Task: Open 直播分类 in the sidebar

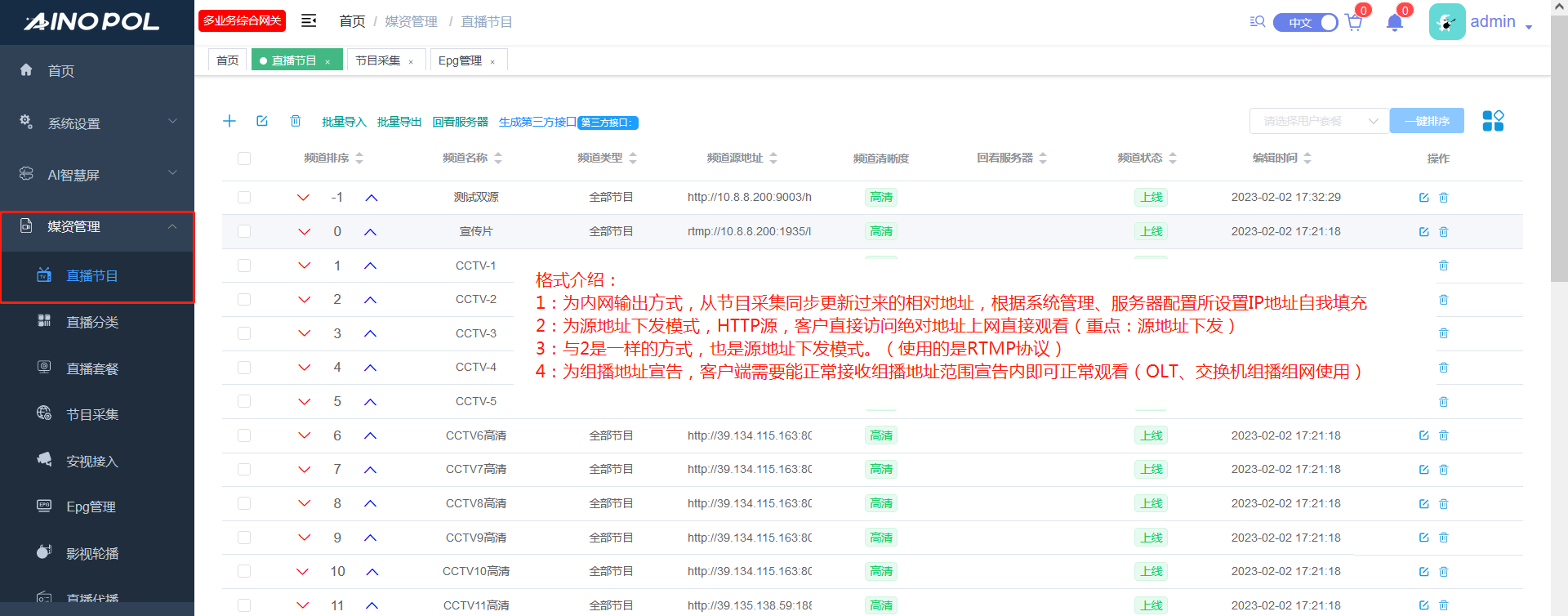Action: 92,323
